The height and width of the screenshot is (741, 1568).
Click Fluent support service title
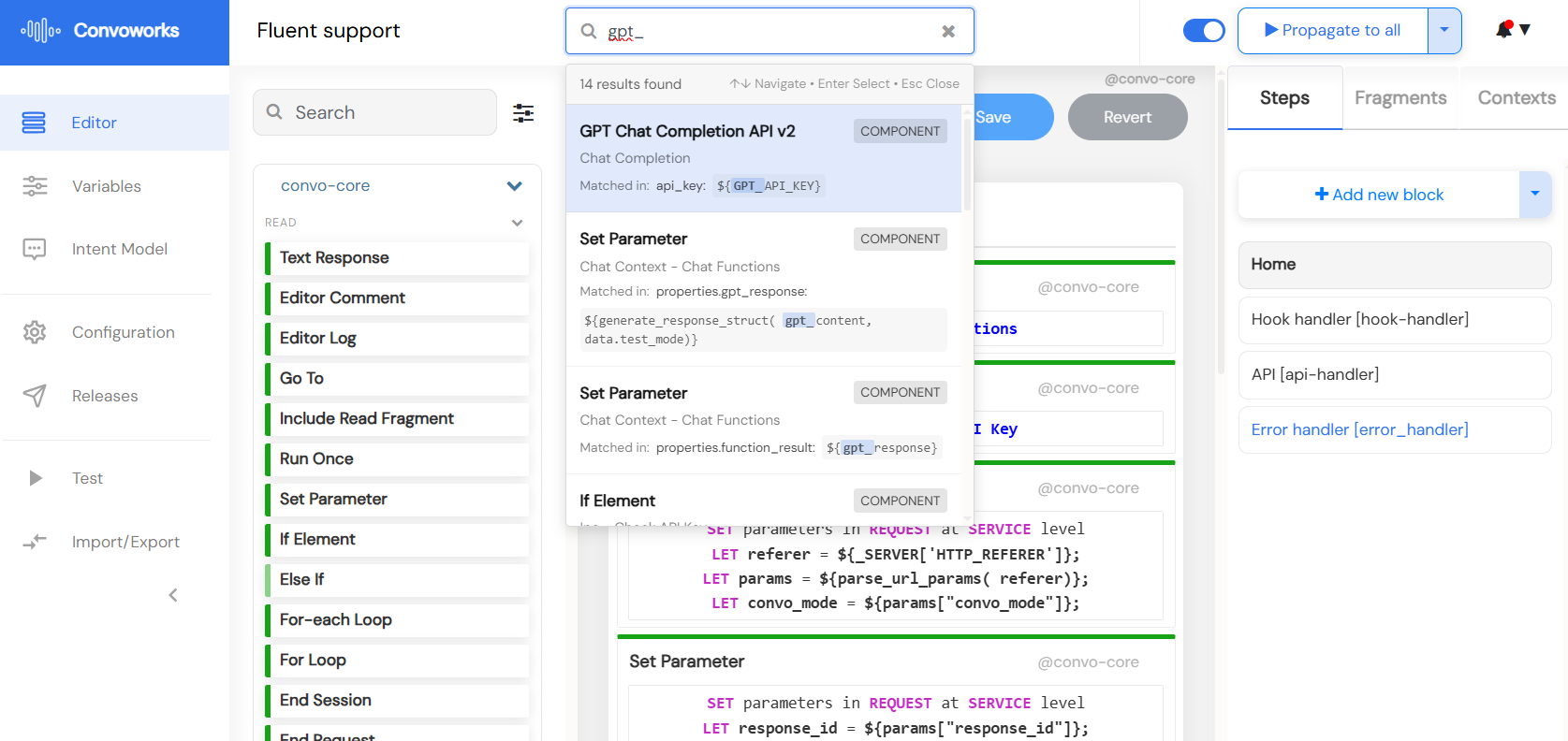[329, 31]
